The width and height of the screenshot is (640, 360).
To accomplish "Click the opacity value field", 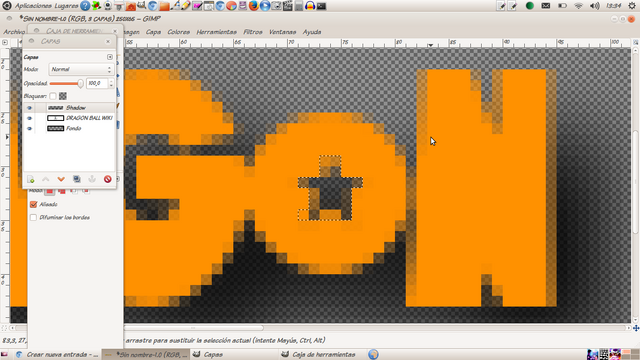I will (97, 83).
